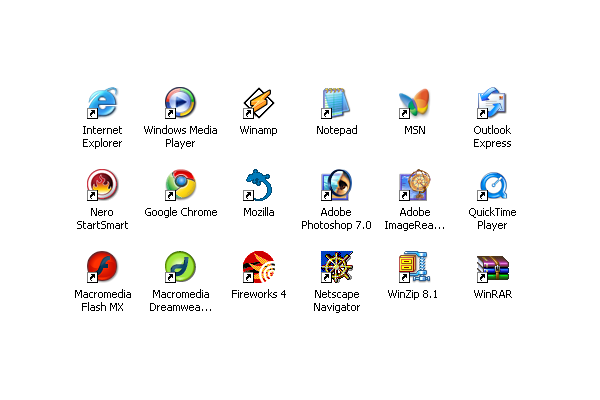600x400 pixels.
Task: Select the "MSN" label text
Action: 415,131
